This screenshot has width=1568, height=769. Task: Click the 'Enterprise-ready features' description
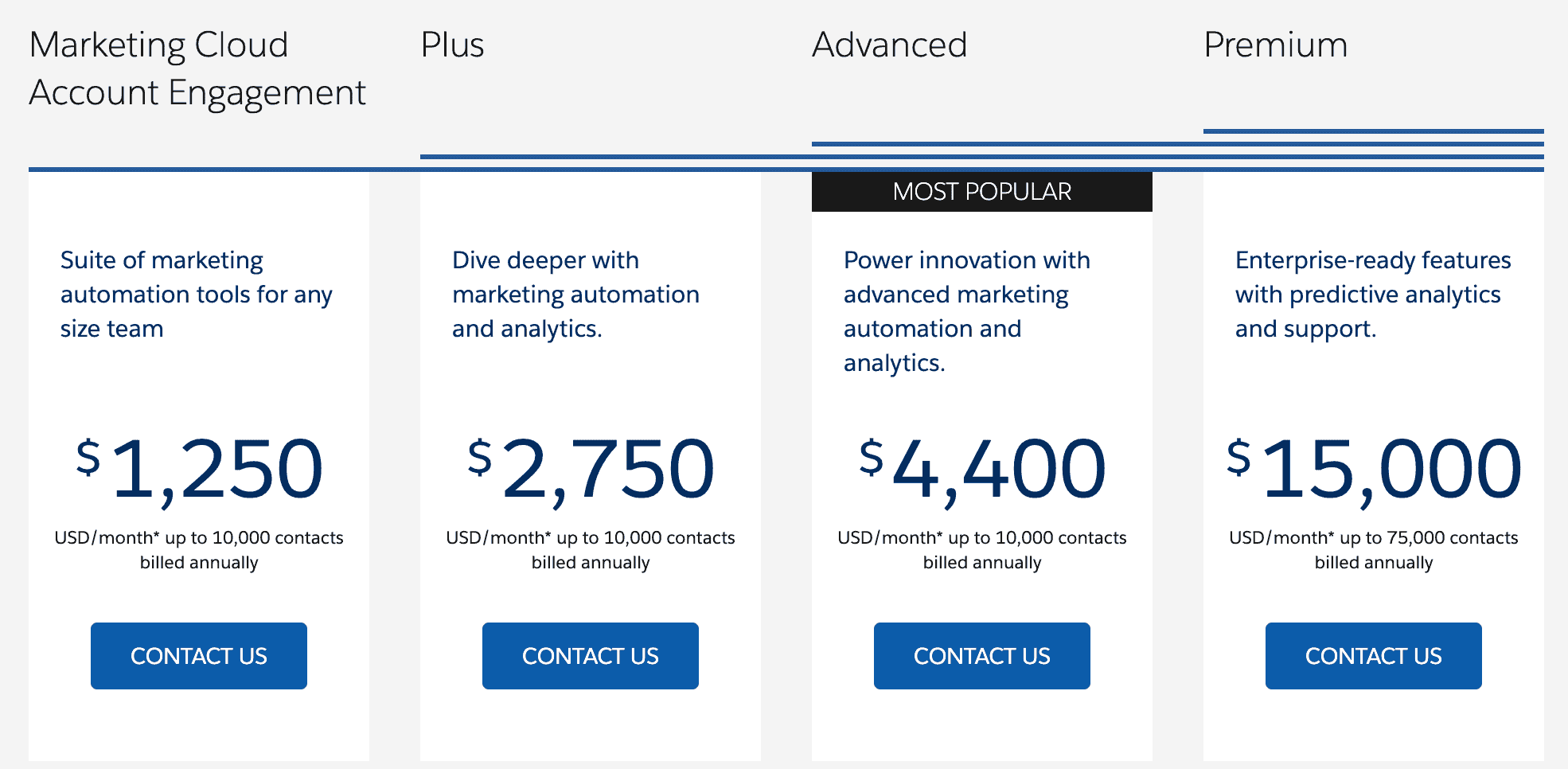tap(1372, 295)
